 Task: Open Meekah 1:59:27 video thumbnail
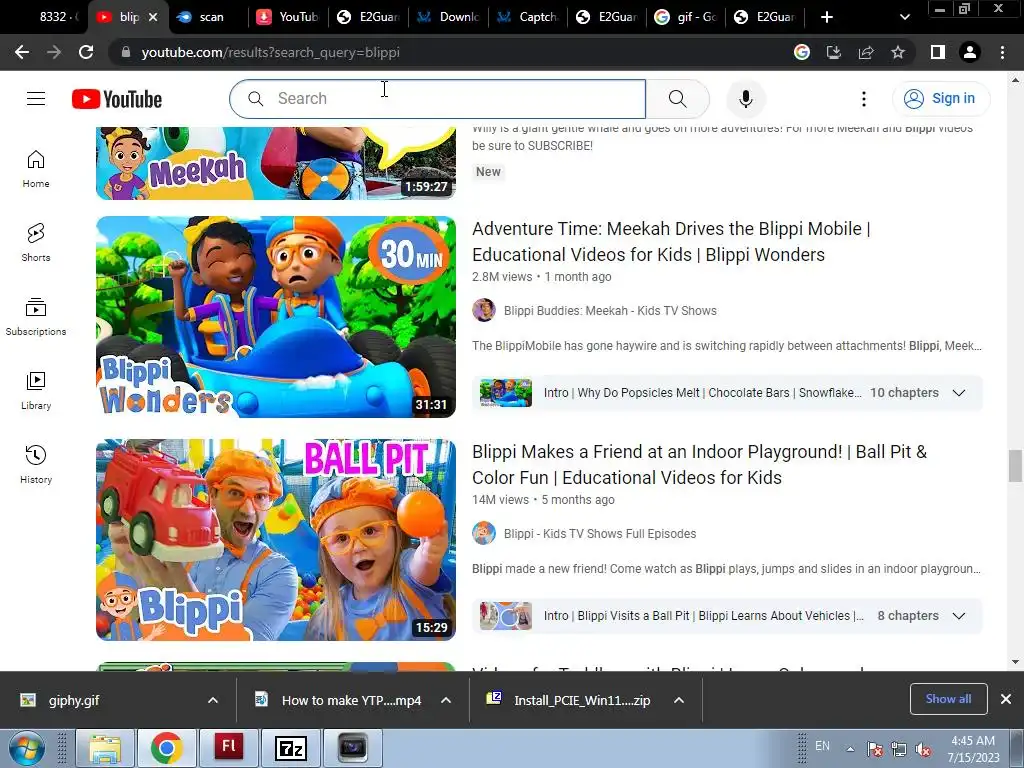(x=276, y=163)
